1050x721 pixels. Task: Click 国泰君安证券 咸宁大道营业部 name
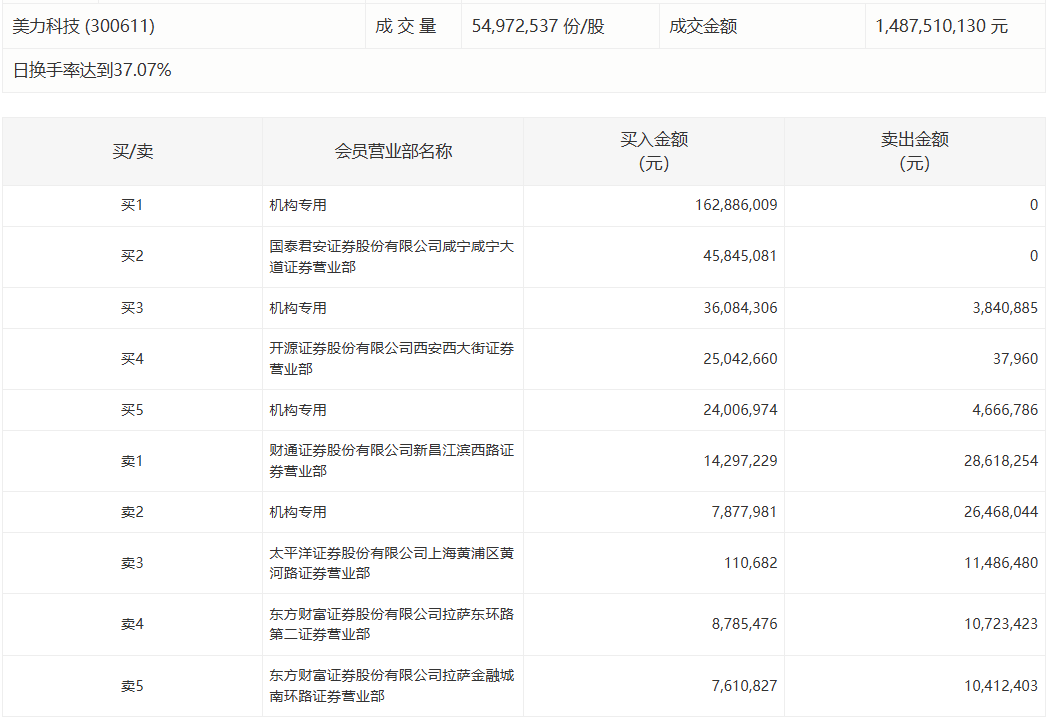(x=392, y=256)
